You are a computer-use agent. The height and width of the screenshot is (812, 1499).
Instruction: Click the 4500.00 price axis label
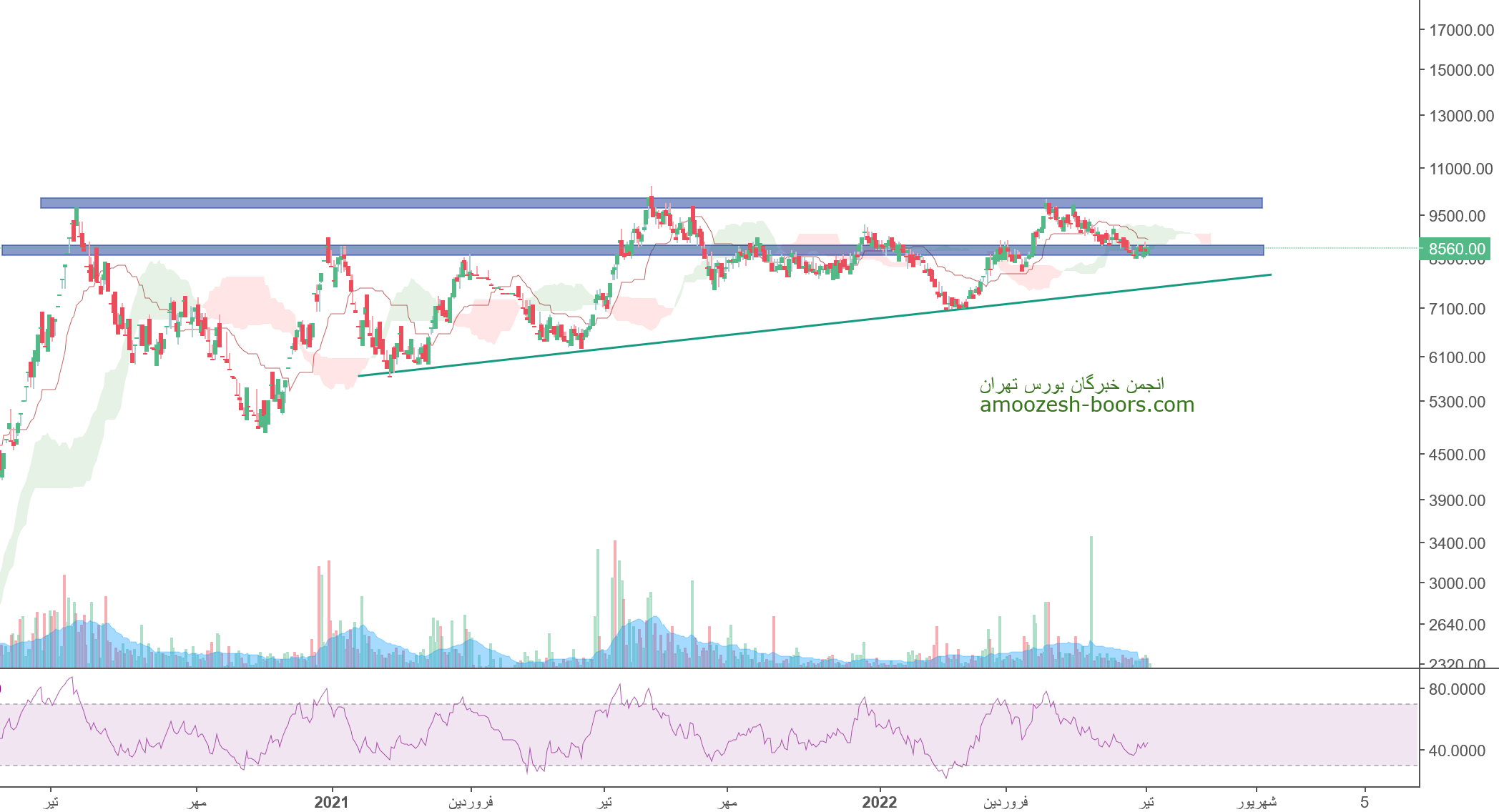pyautogui.click(x=1457, y=455)
